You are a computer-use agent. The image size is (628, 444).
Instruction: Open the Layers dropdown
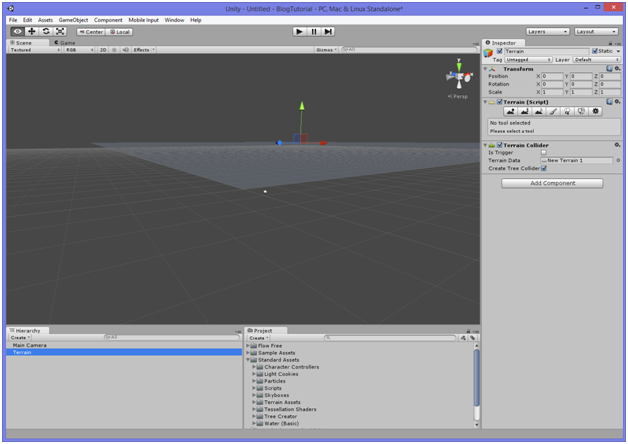547,32
